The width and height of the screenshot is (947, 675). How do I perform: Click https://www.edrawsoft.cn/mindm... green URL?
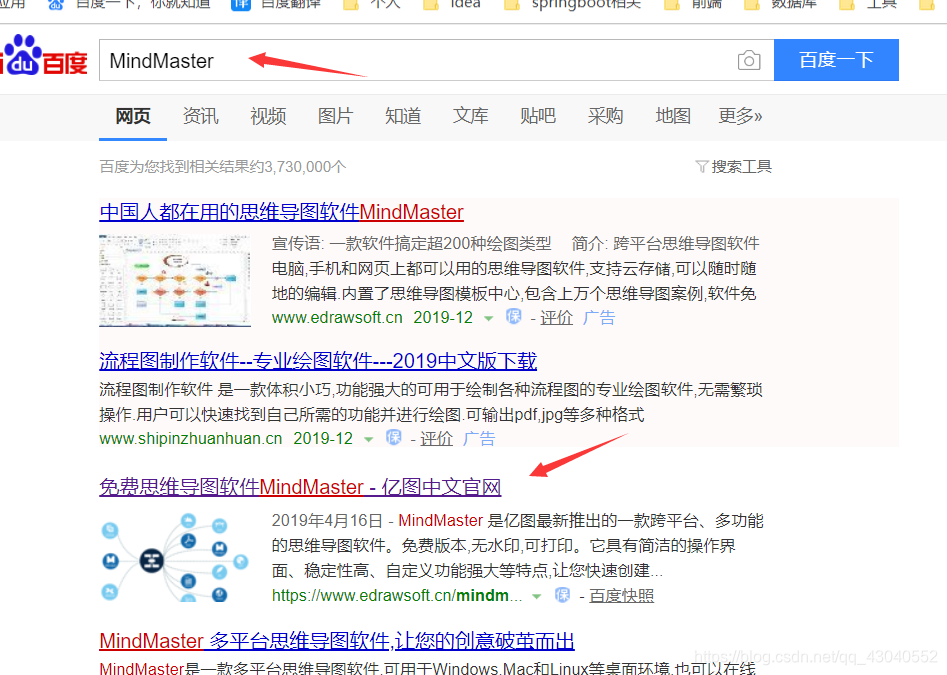click(x=397, y=596)
